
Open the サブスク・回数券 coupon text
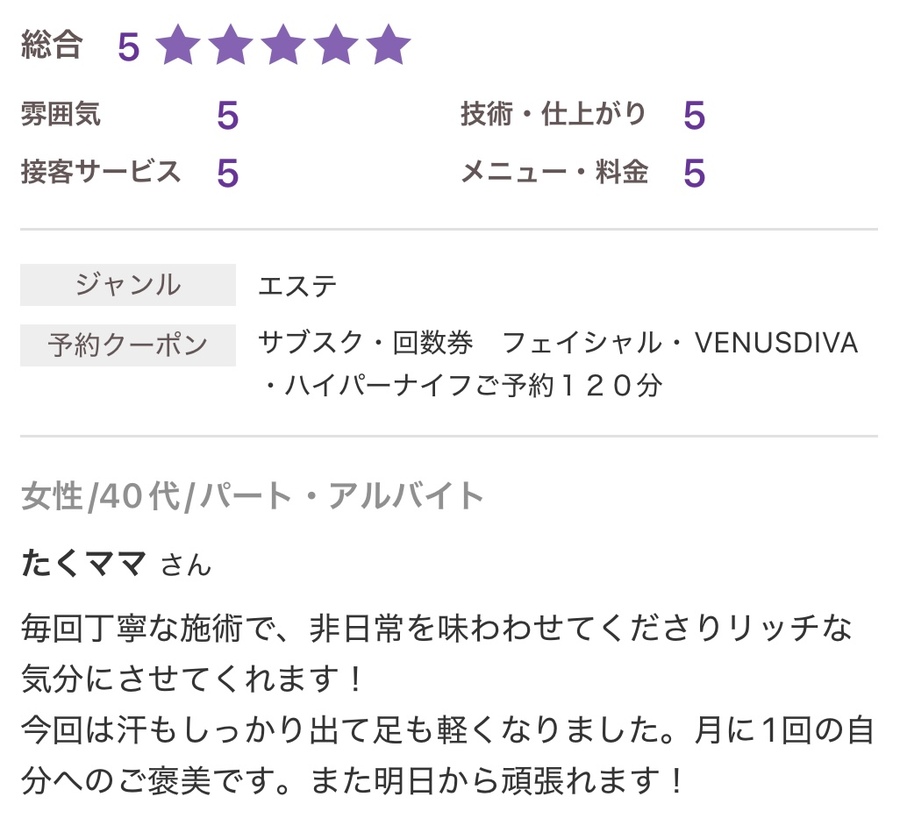click(365, 344)
